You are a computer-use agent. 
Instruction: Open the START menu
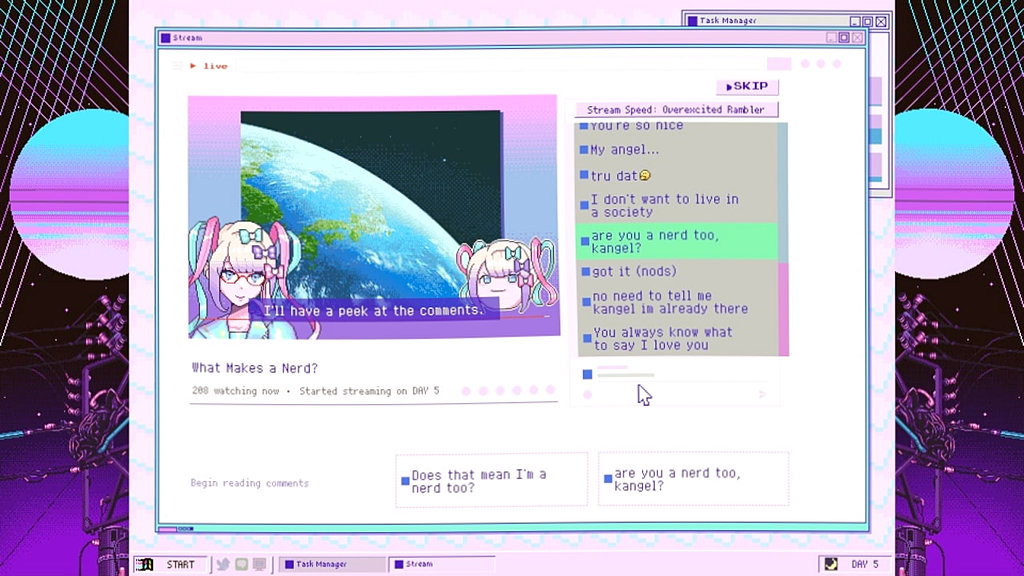(170, 564)
